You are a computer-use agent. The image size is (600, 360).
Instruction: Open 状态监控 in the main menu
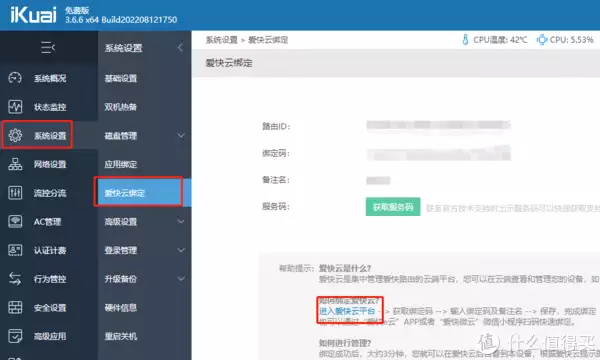tap(50, 107)
